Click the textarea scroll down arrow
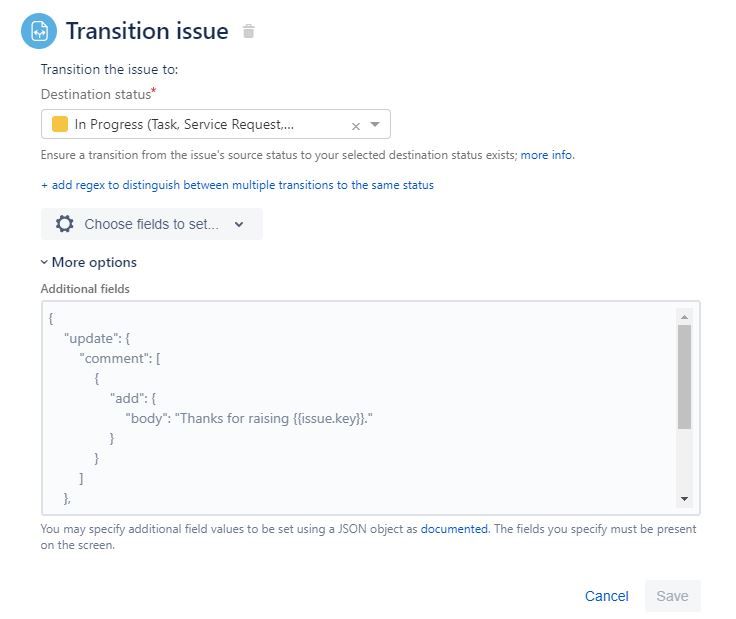The image size is (736, 619). click(x=684, y=498)
